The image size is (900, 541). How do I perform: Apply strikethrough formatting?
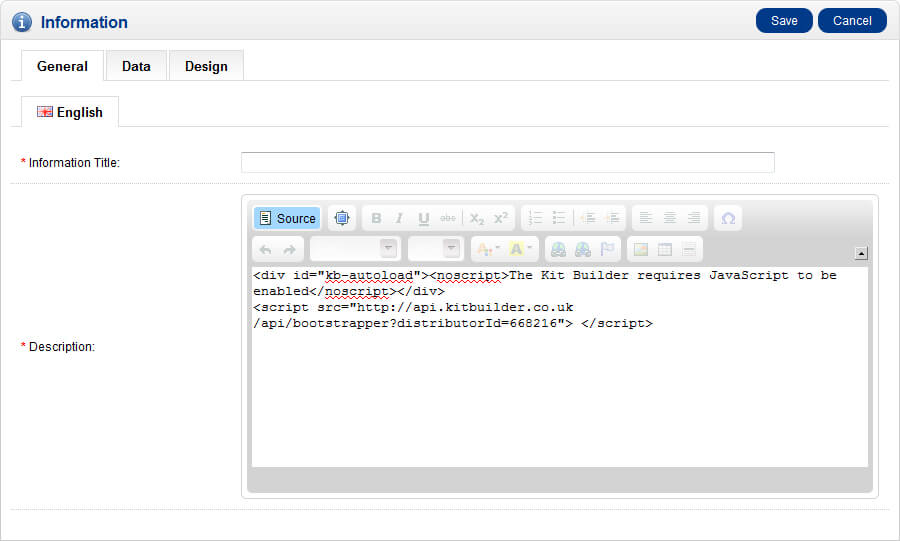(448, 218)
